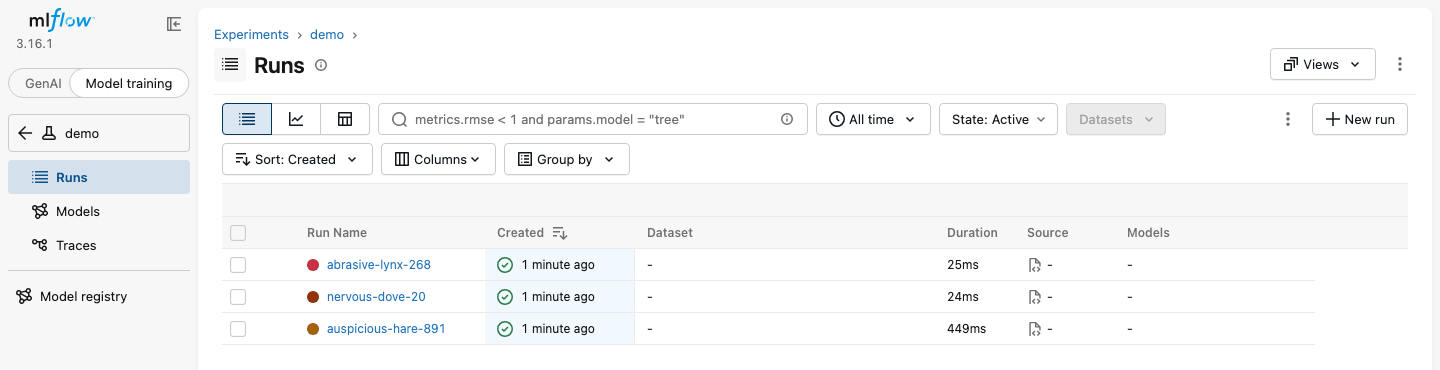The width and height of the screenshot is (1440, 370).
Task: Click the orange color dot for auspicious-hare-891
Action: (313, 329)
